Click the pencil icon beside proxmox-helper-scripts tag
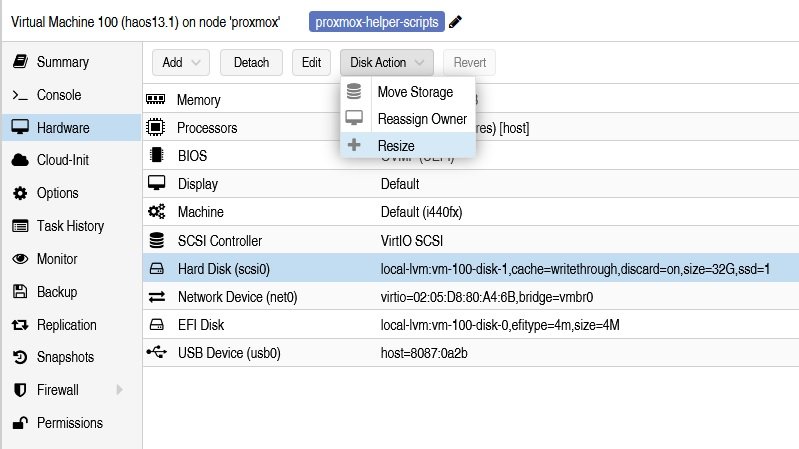Image resolution: width=799 pixels, height=449 pixels. (x=456, y=21)
